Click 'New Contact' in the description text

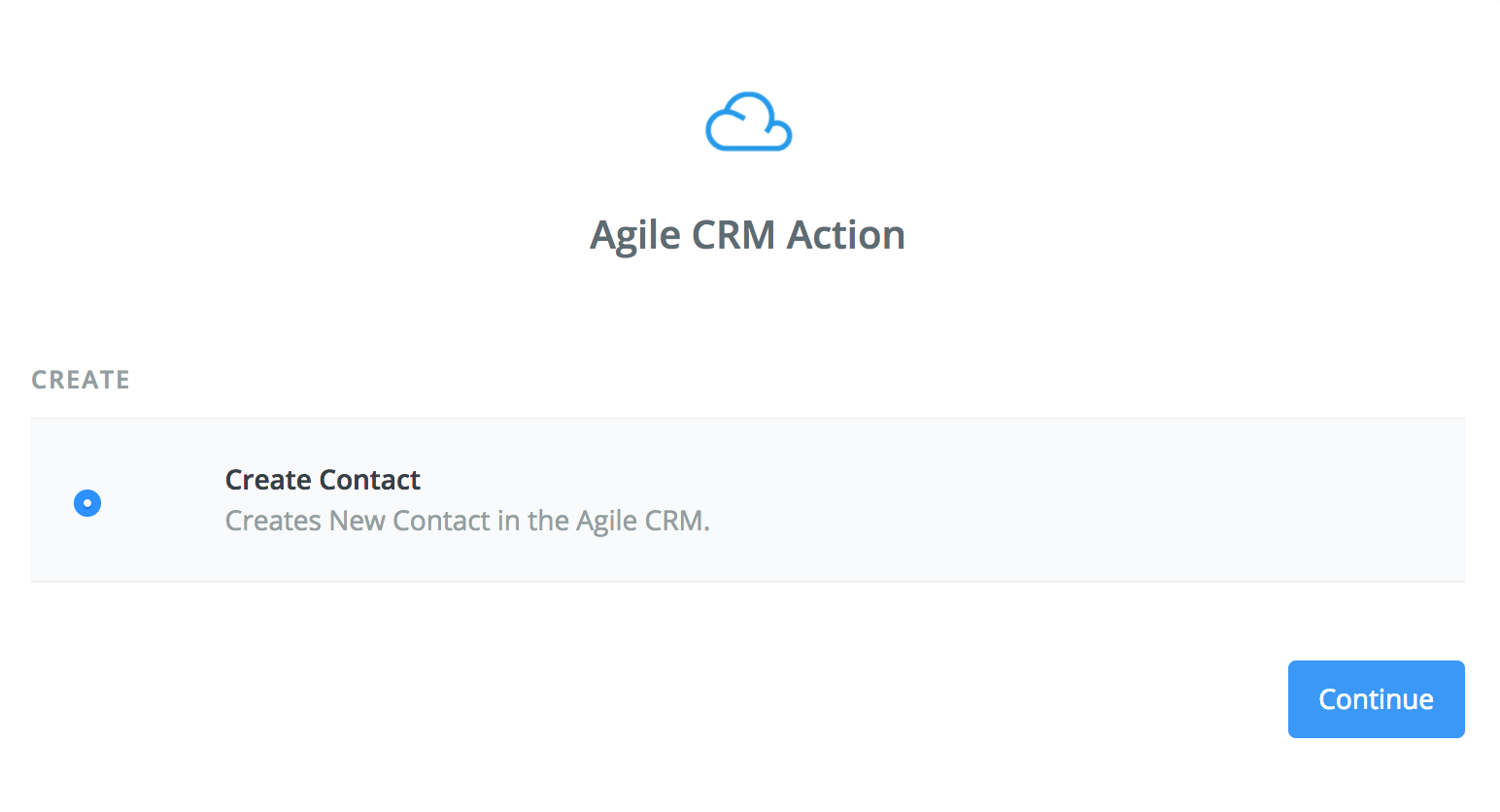(x=409, y=521)
